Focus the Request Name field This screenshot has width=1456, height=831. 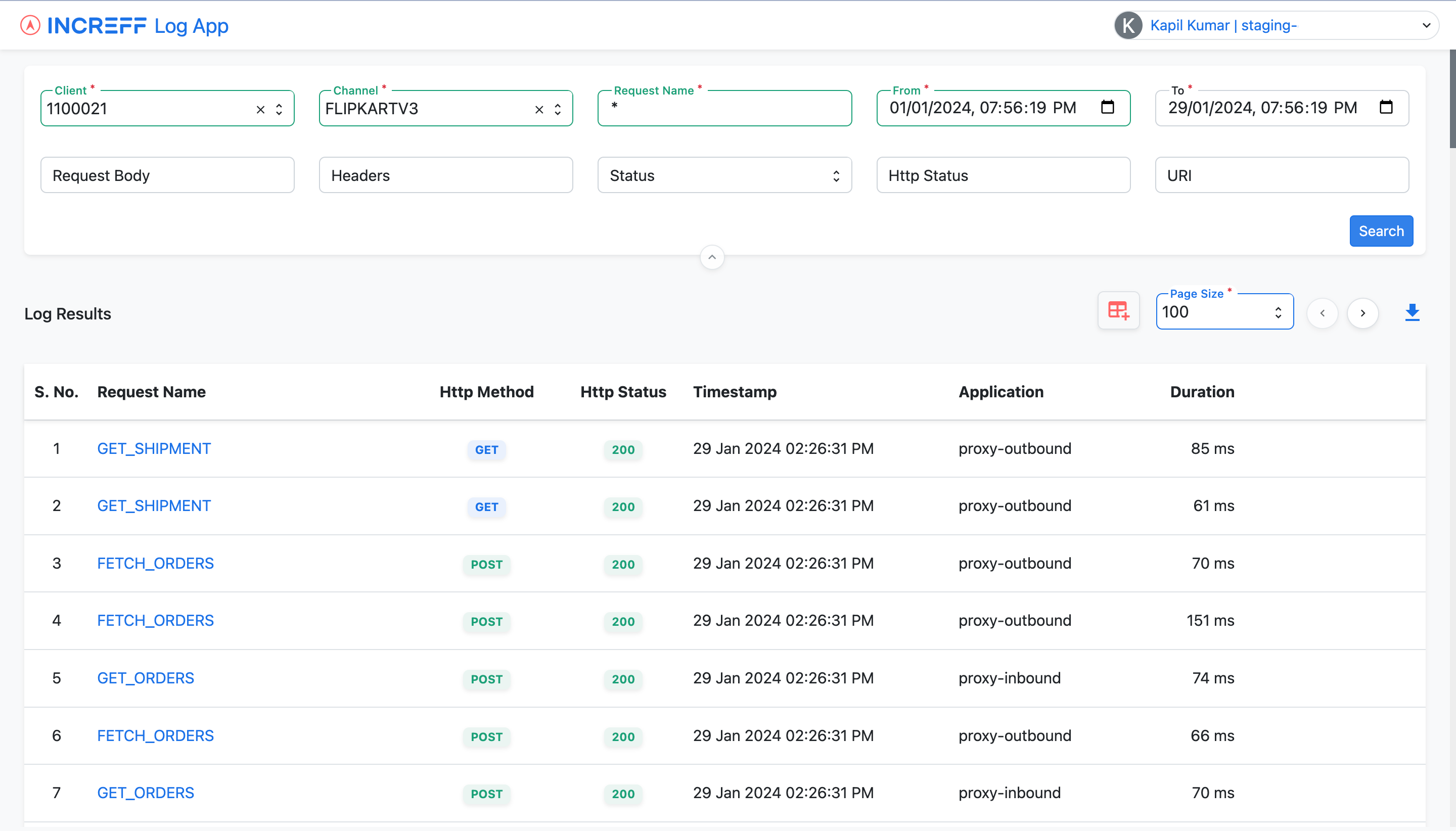pyautogui.click(x=724, y=108)
